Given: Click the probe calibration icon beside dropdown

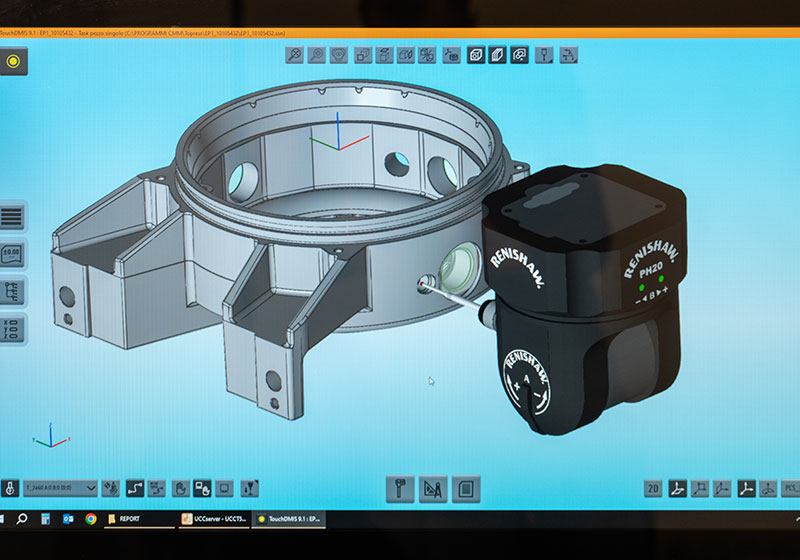Looking at the screenshot, I should click(111, 489).
